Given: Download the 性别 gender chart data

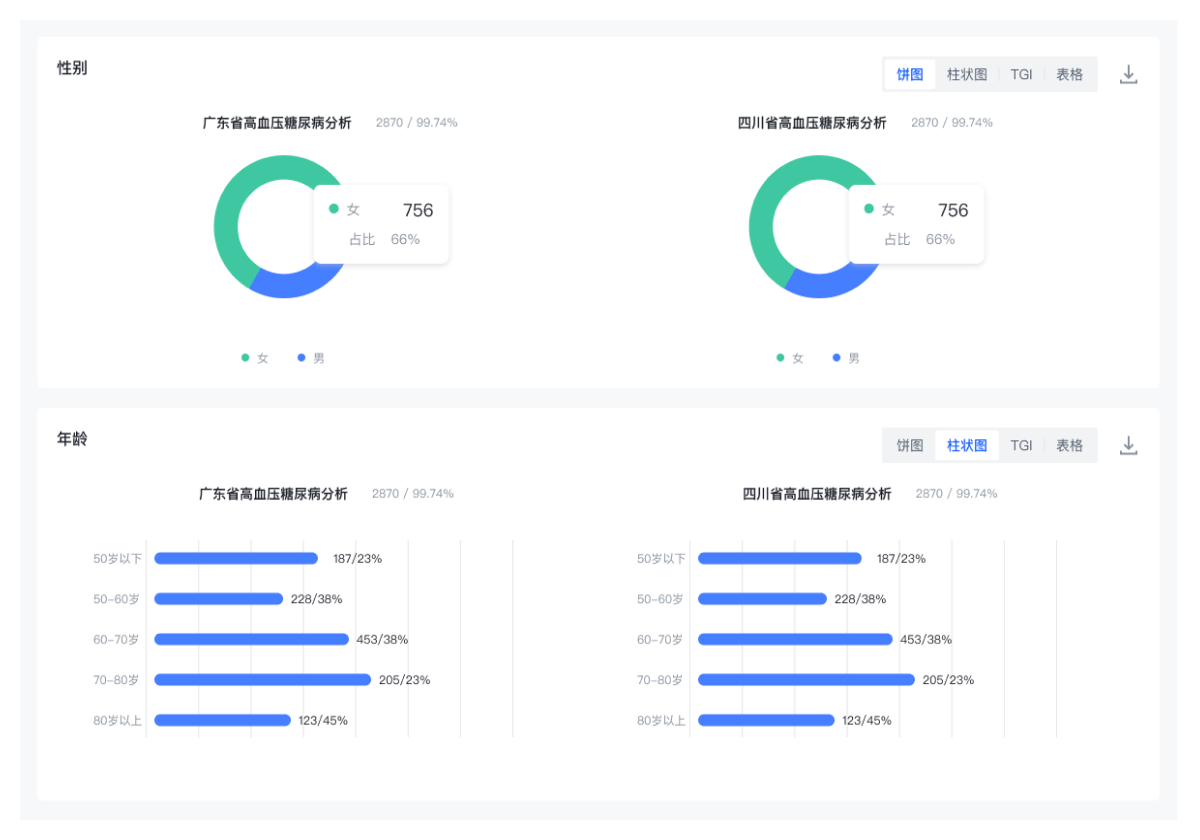Looking at the screenshot, I should pos(1129,74).
